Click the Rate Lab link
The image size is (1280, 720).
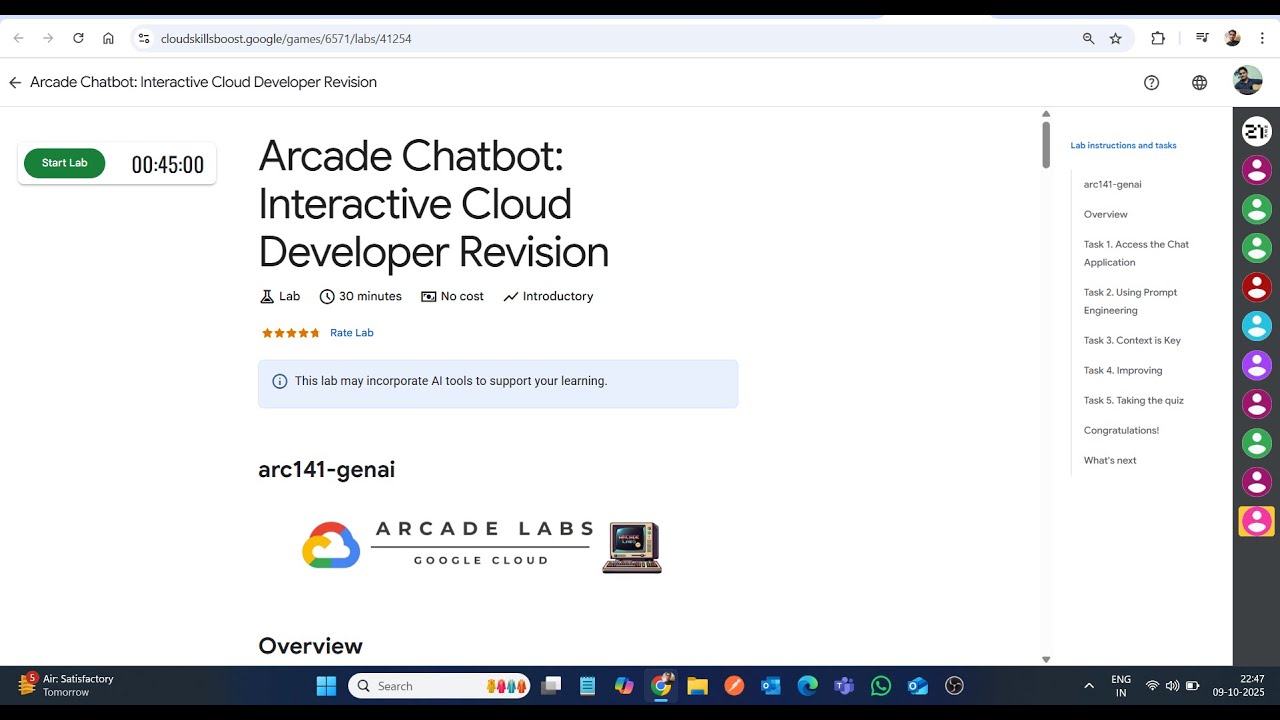point(352,333)
